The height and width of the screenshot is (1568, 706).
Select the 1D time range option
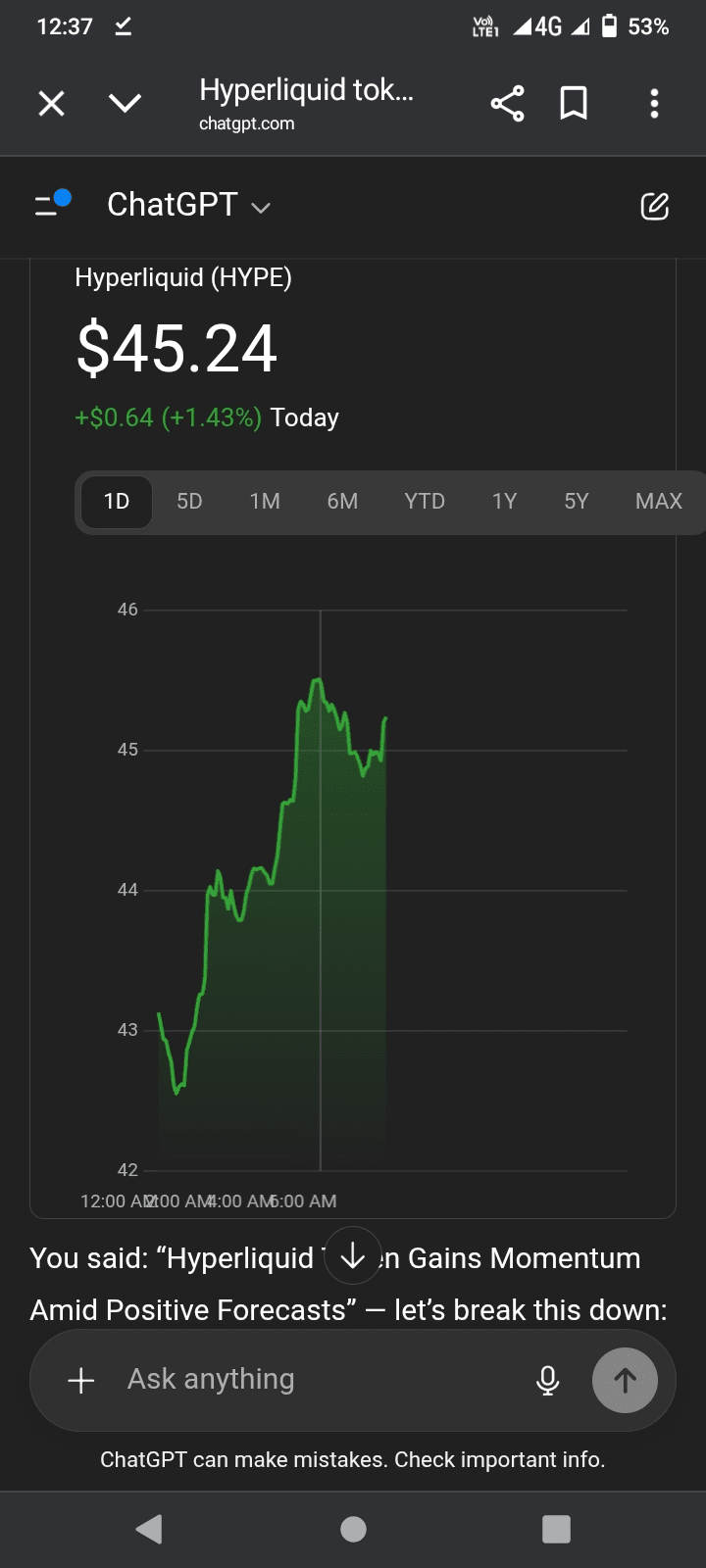[117, 502]
